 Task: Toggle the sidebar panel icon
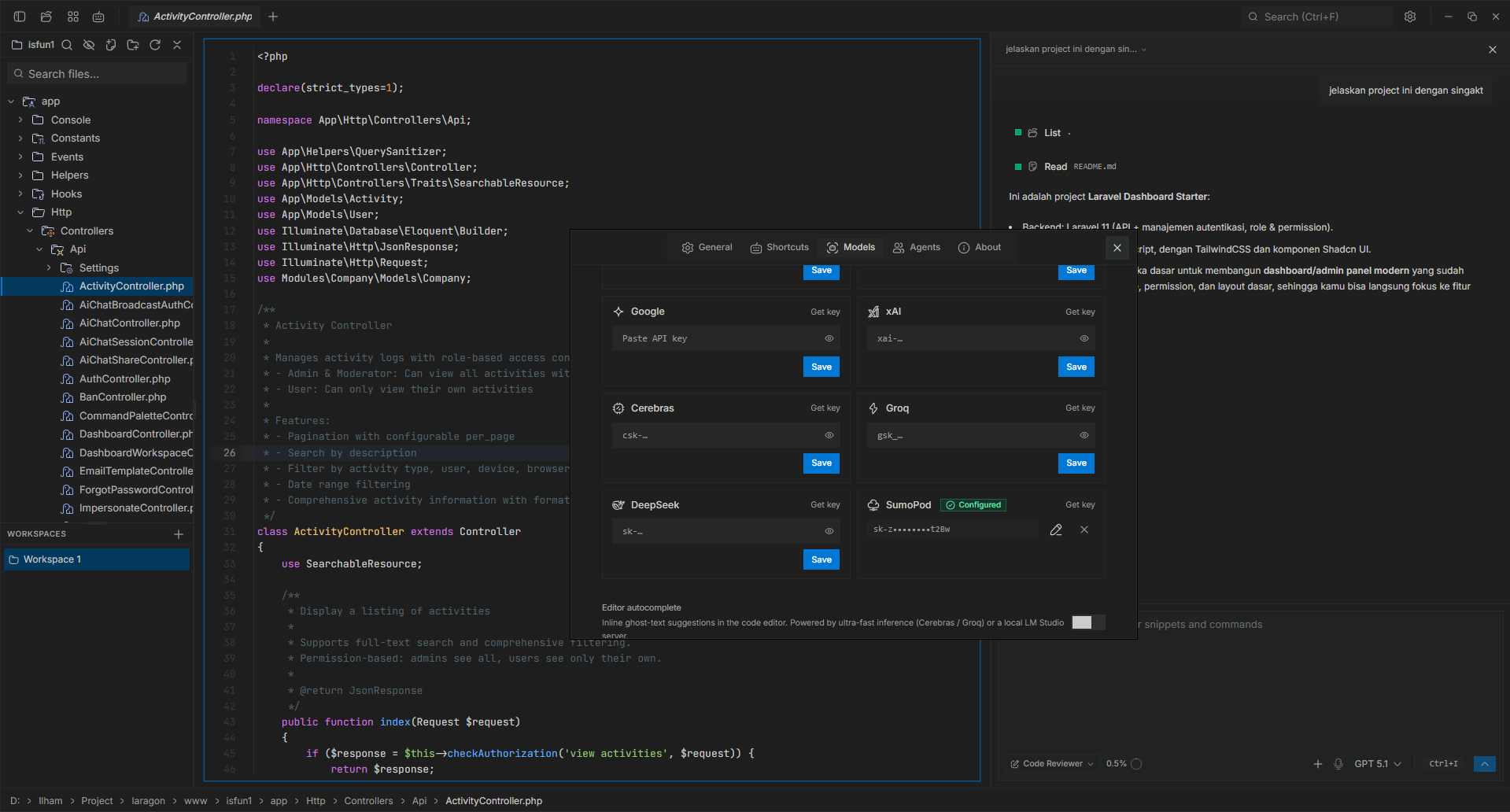click(20, 17)
